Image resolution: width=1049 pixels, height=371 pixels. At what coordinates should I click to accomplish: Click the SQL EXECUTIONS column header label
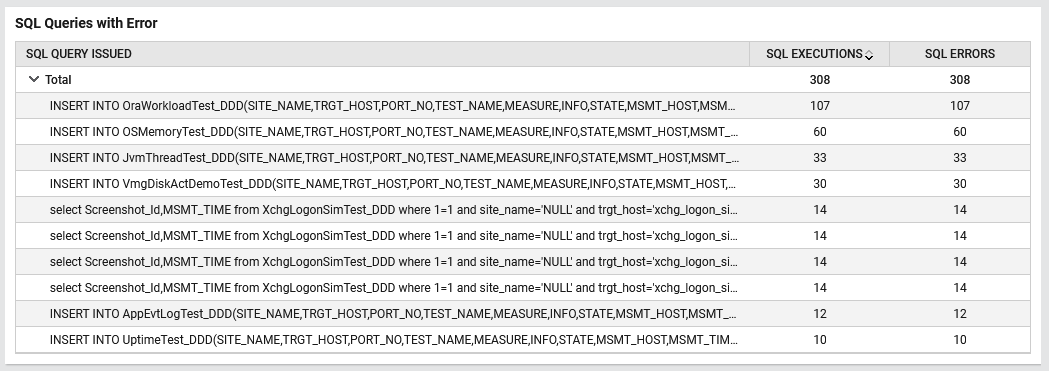point(814,53)
